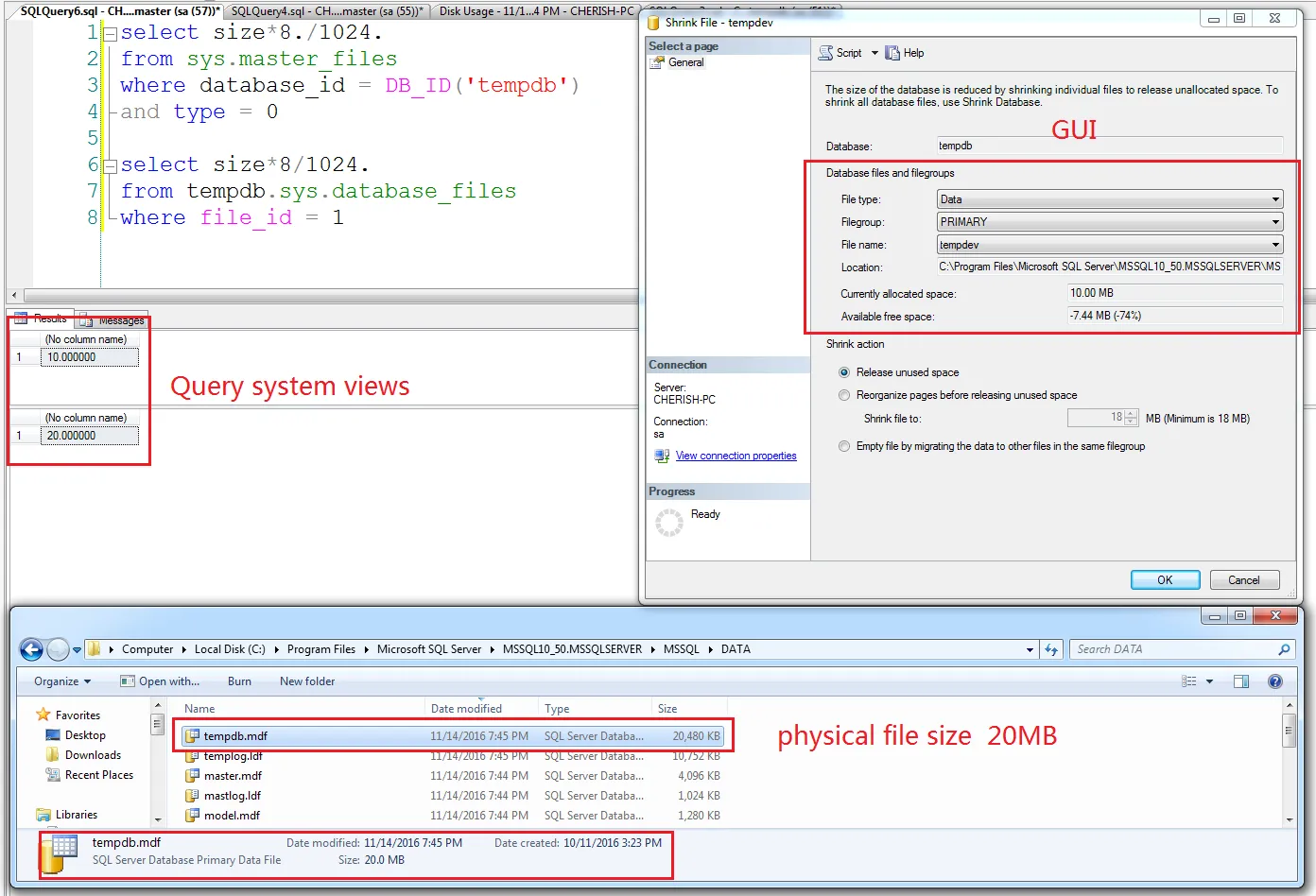The height and width of the screenshot is (896, 1316).
Task: Select Reorganize pages before releasing unused space
Action: tap(844, 395)
